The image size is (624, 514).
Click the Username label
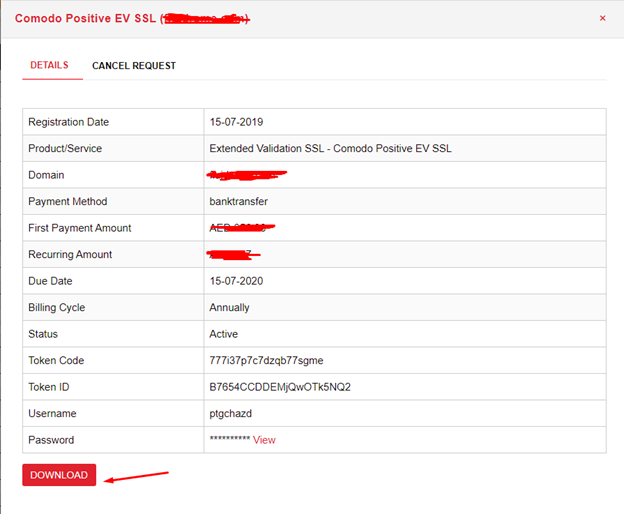click(x=52, y=414)
